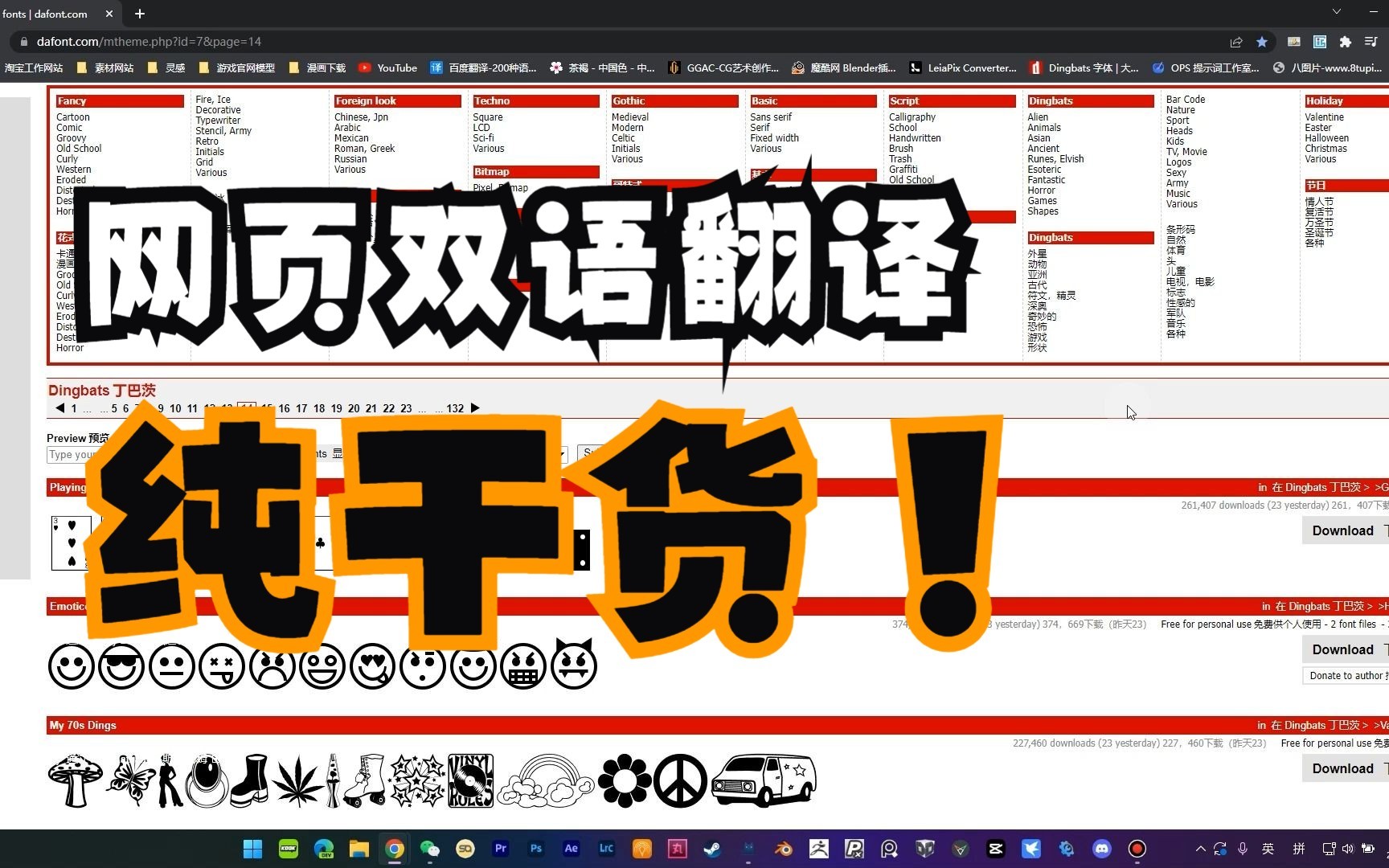Open a new browser tab
The height and width of the screenshot is (868, 1389).
tap(139, 14)
